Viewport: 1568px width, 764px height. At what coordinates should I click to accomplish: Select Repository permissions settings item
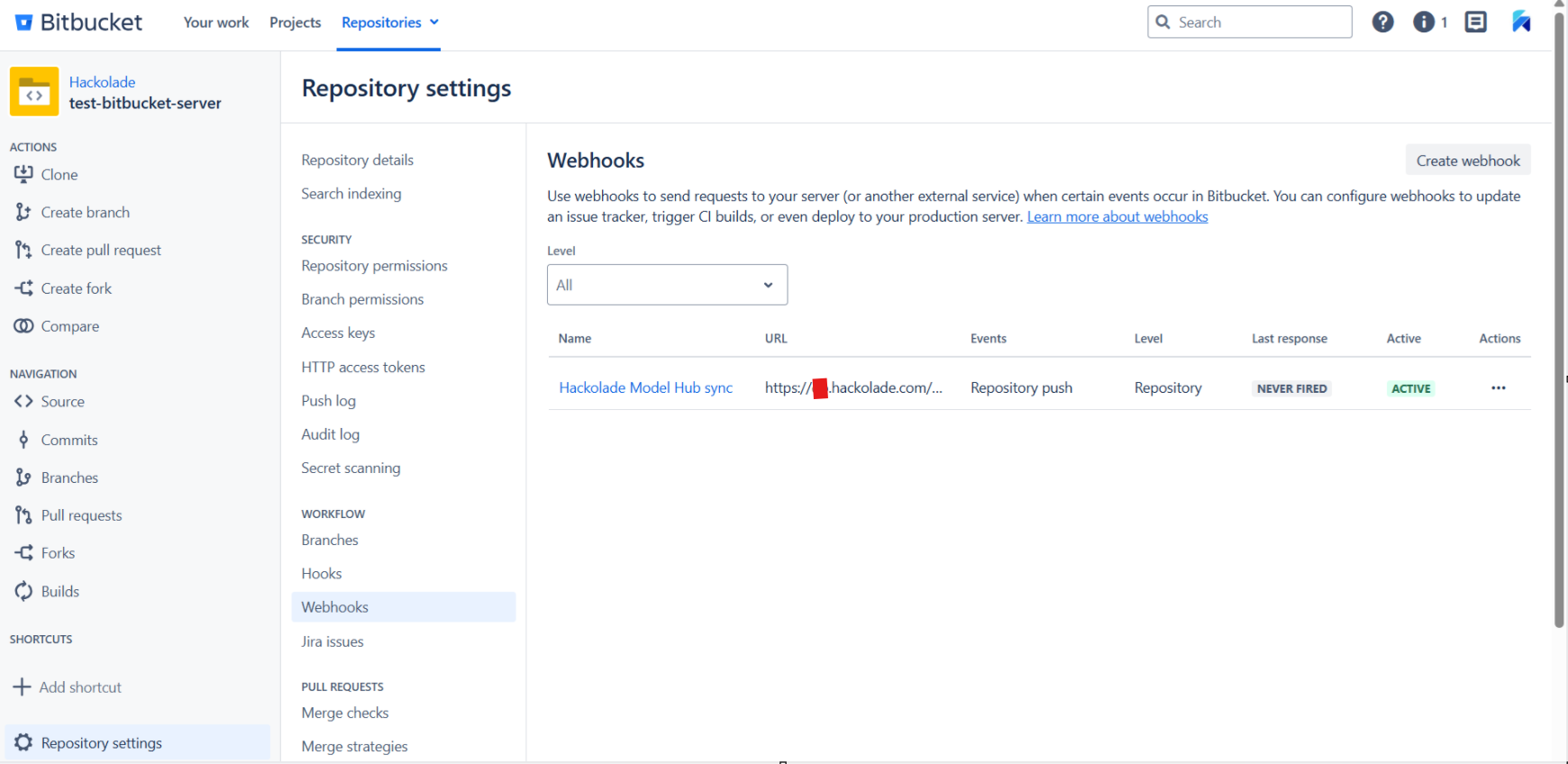click(x=374, y=266)
